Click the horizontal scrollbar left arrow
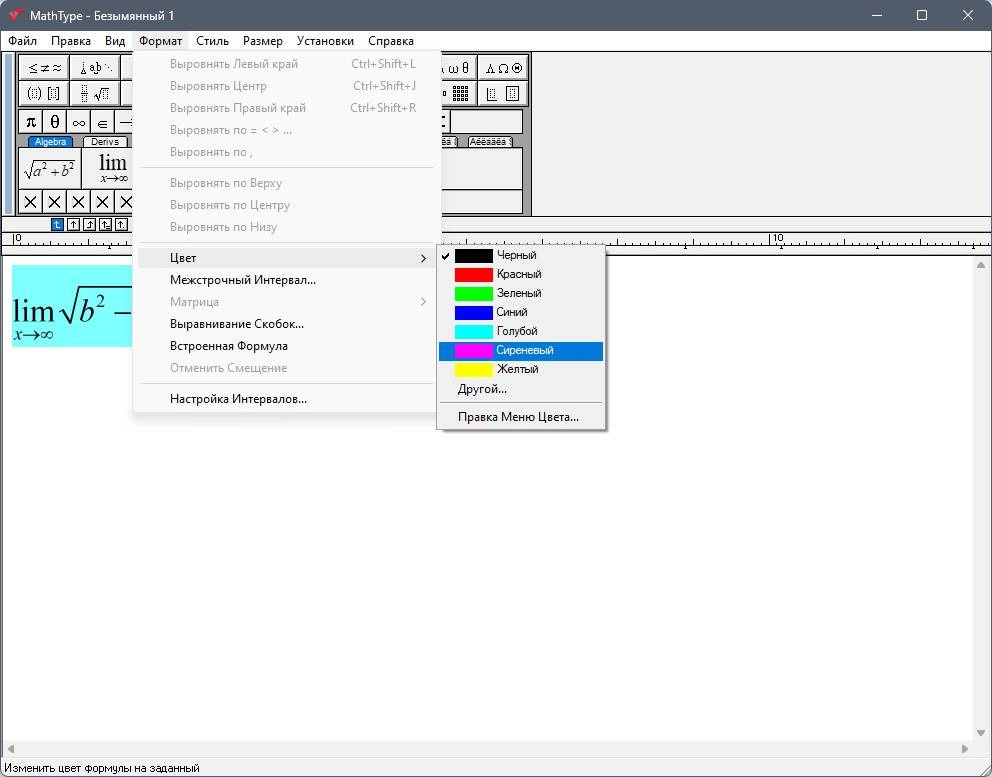This screenshot has width=992, height=777. 11,749
